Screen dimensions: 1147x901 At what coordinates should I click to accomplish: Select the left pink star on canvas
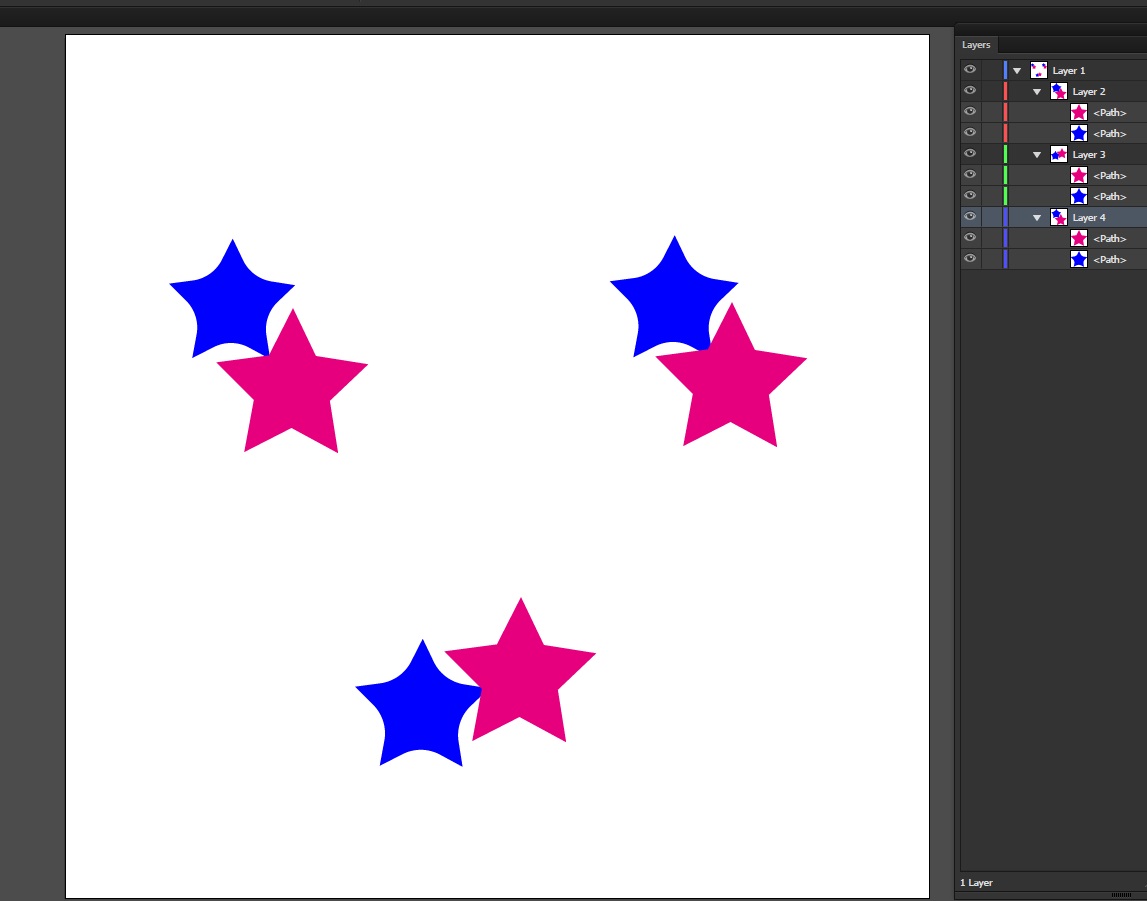(293, 384)
